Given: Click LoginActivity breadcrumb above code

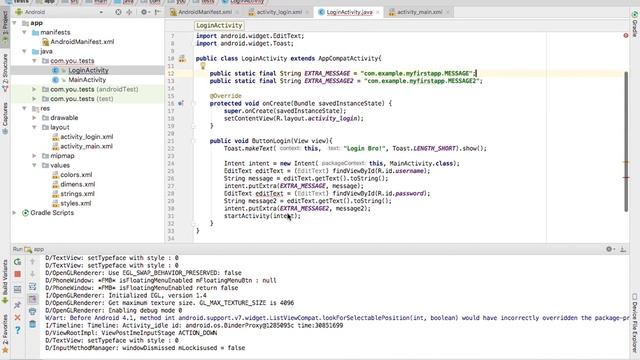Looking at the screenshot, I should 219,25.
